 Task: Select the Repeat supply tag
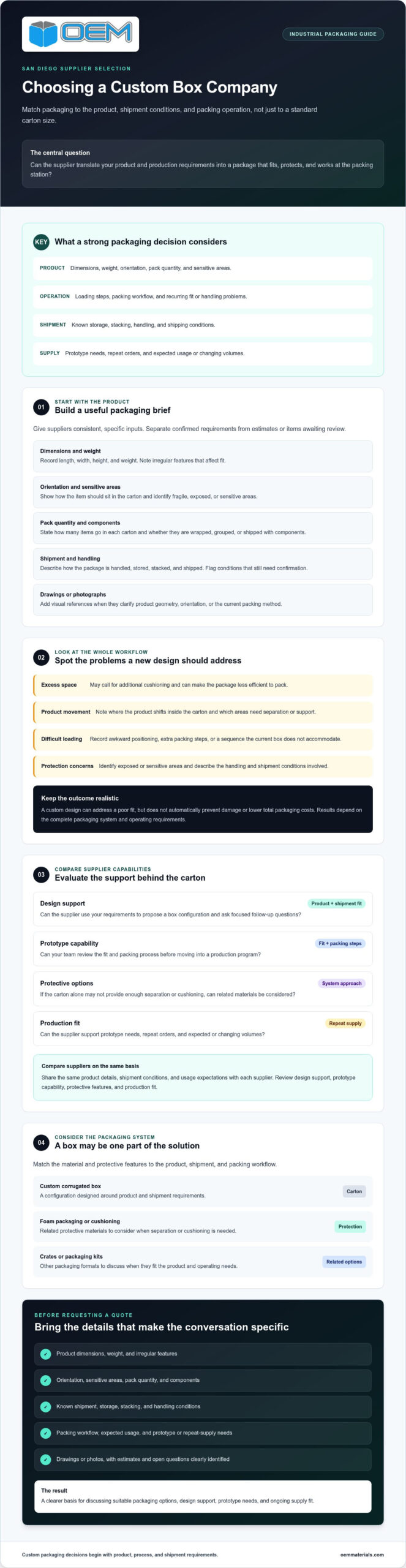345,1023
